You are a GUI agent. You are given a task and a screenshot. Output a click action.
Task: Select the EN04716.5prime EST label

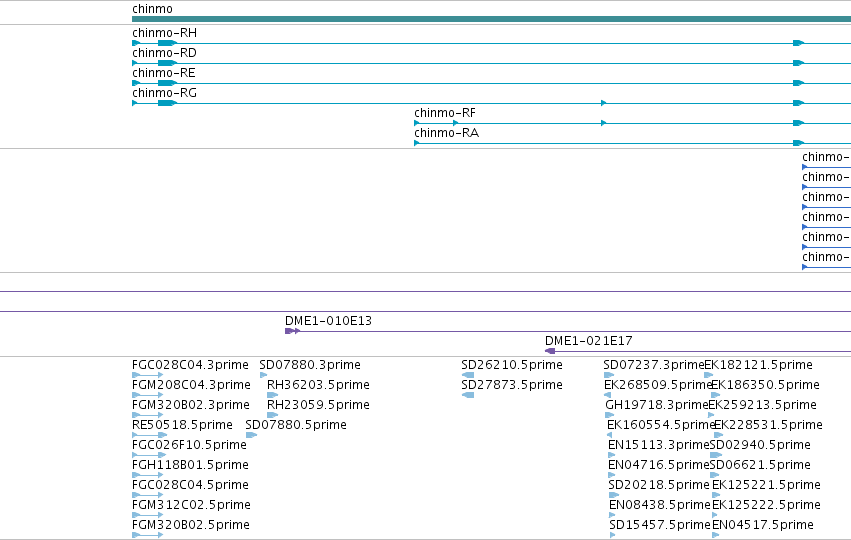659,465
